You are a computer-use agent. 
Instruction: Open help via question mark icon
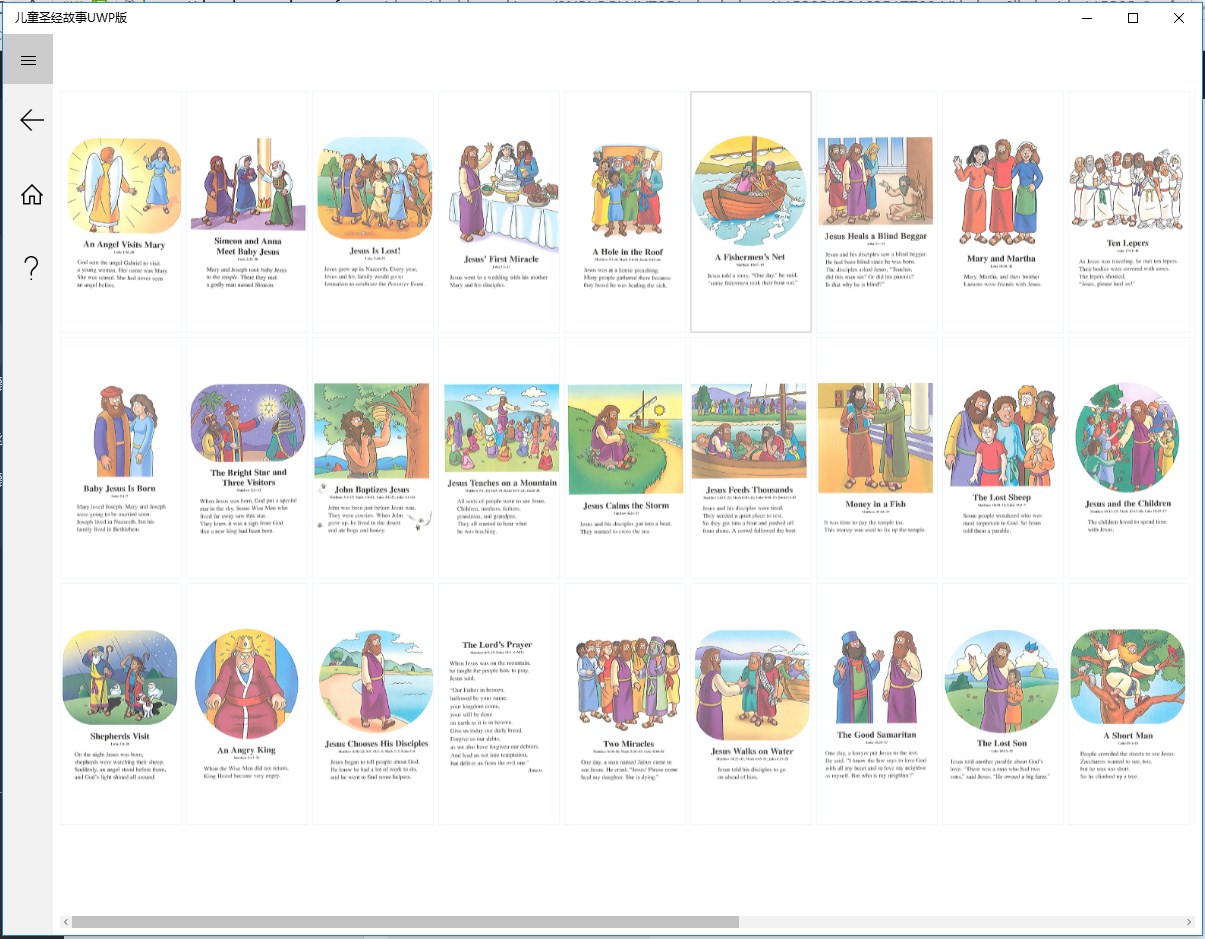point(32,268)
